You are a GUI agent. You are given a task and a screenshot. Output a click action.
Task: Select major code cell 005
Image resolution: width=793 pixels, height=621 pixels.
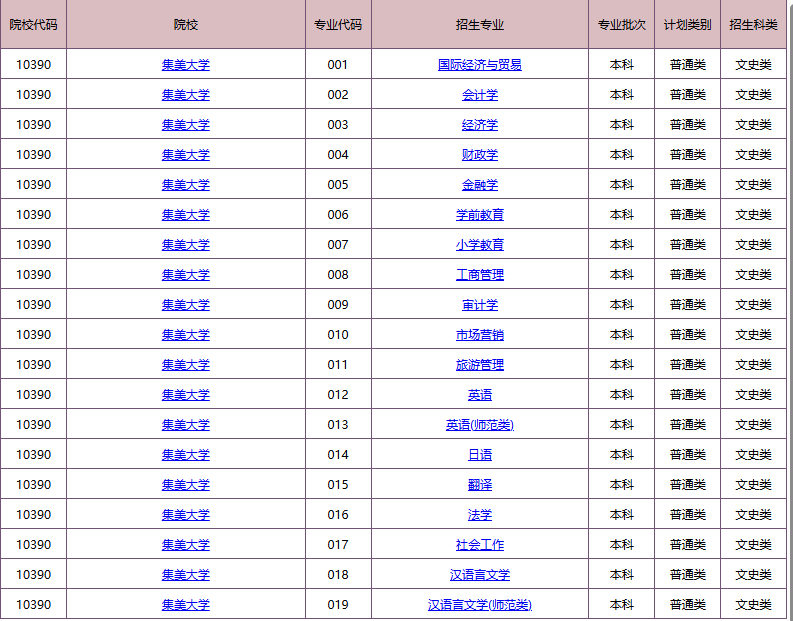click(x=338, y=185)
